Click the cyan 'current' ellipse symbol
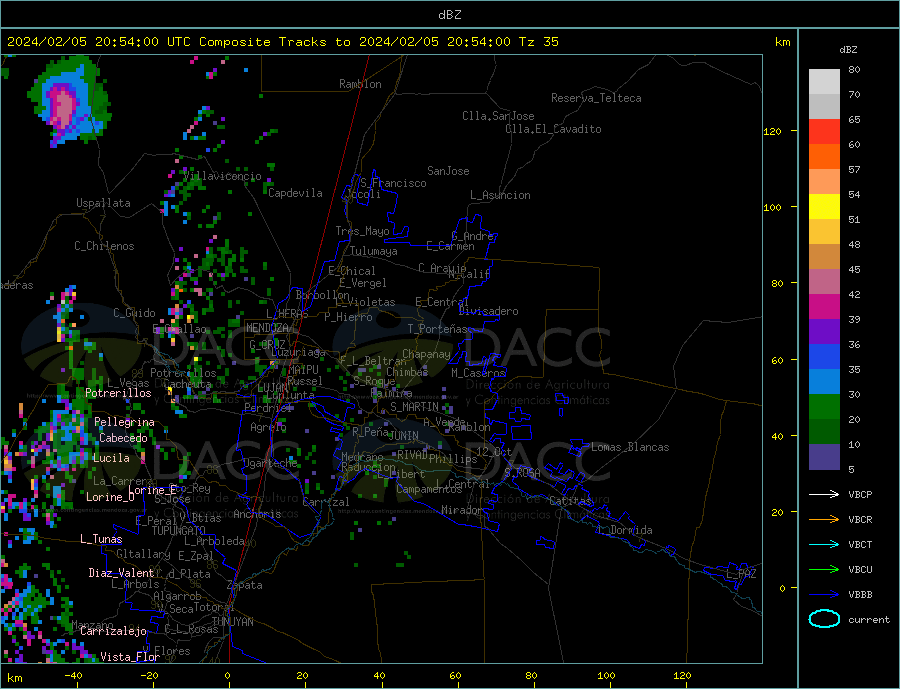This screenshot has width=900, height=689. click(x=824, y=619)
